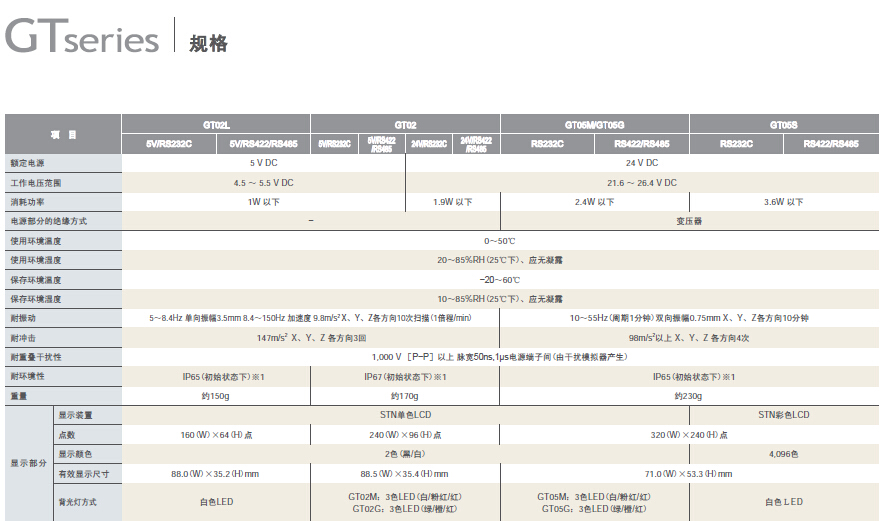This screenshot has width=885, height=521.
Task: Click the GT02L column header
Action: 216,125
